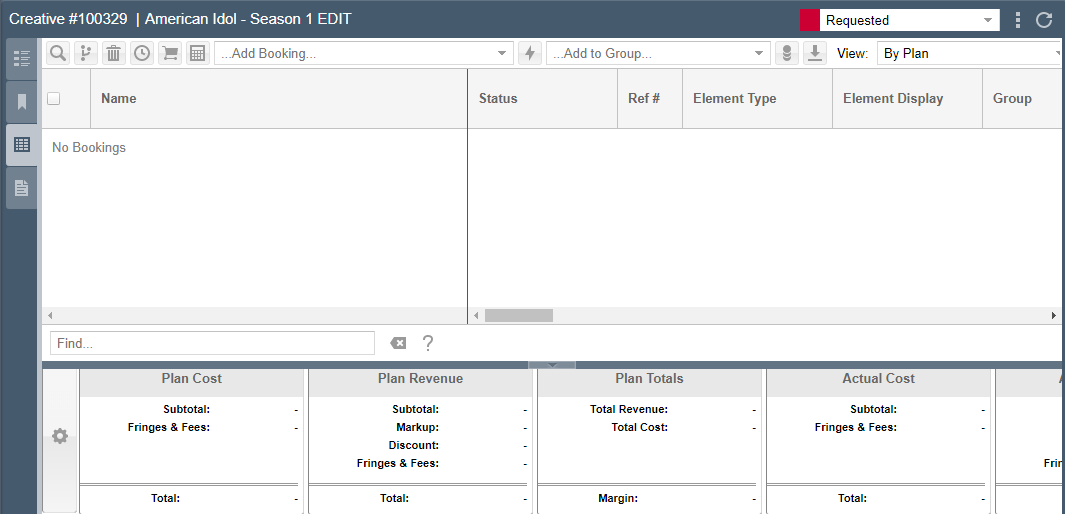
Task: Click the red status color swatch
Action: [810, 20]
